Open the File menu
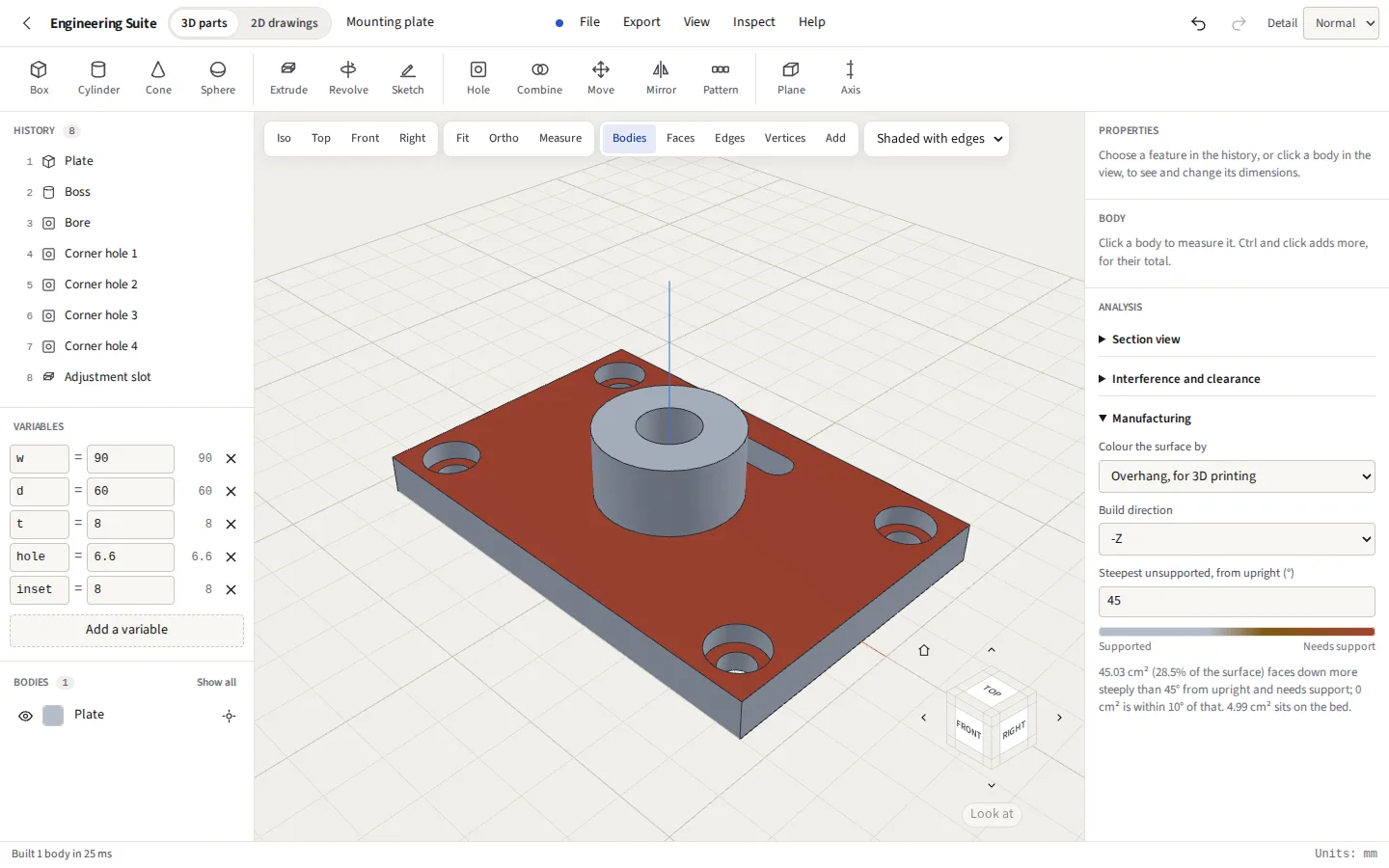The width and height of the screenshot is (1389, 868). (589, 22)
